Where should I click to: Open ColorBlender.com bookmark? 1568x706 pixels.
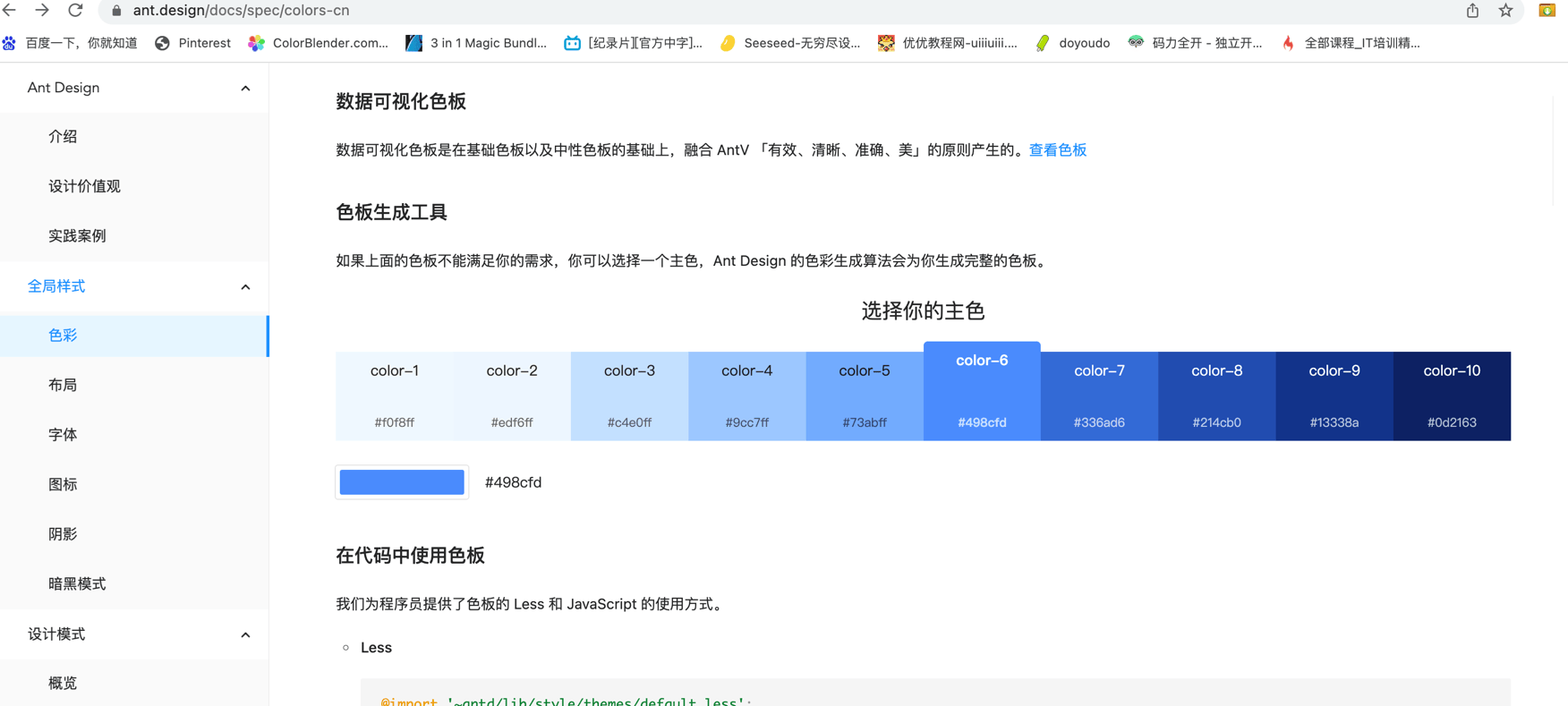point(319,43)
